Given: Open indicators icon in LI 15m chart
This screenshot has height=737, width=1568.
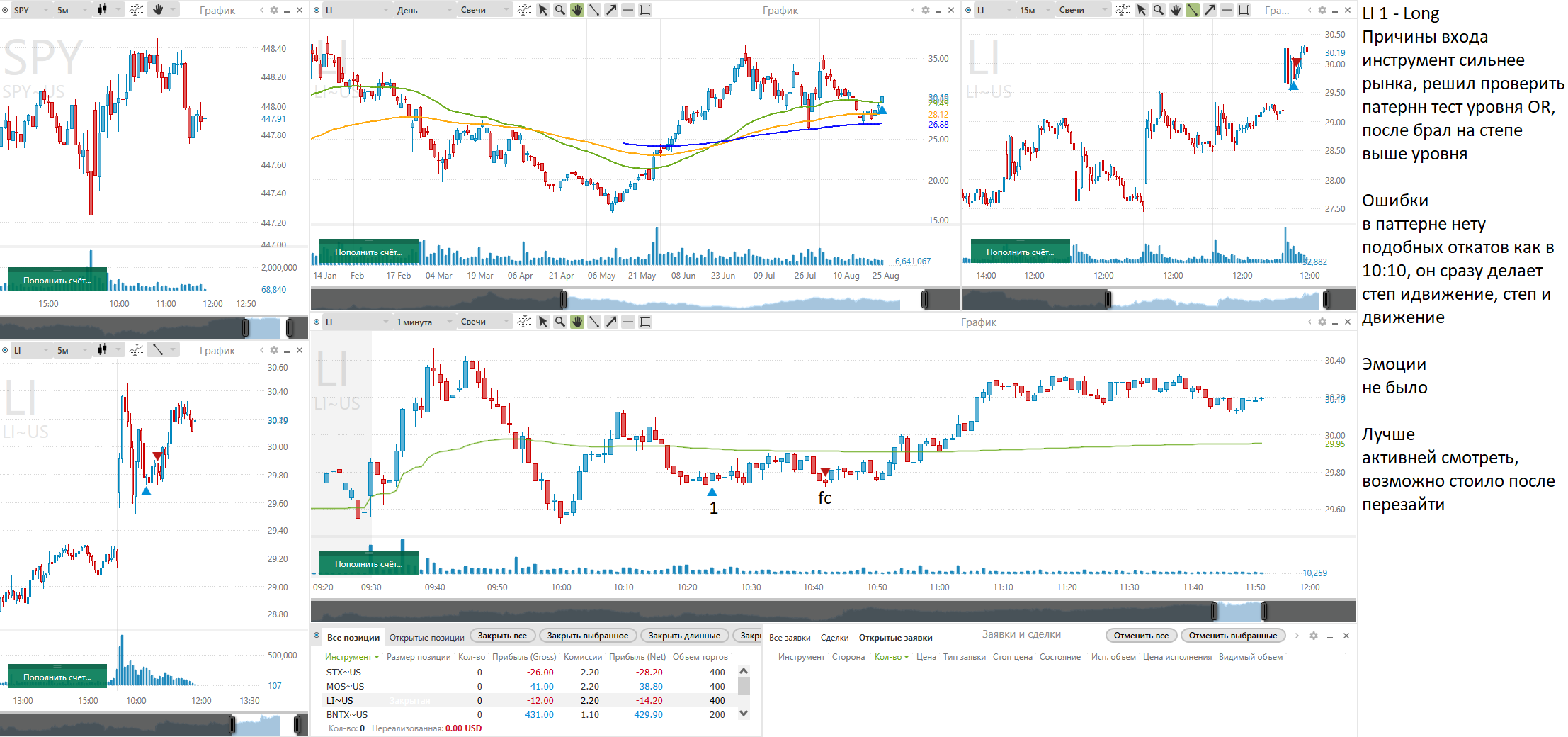Looking at the screenshot, I should tap(1123, 10).
